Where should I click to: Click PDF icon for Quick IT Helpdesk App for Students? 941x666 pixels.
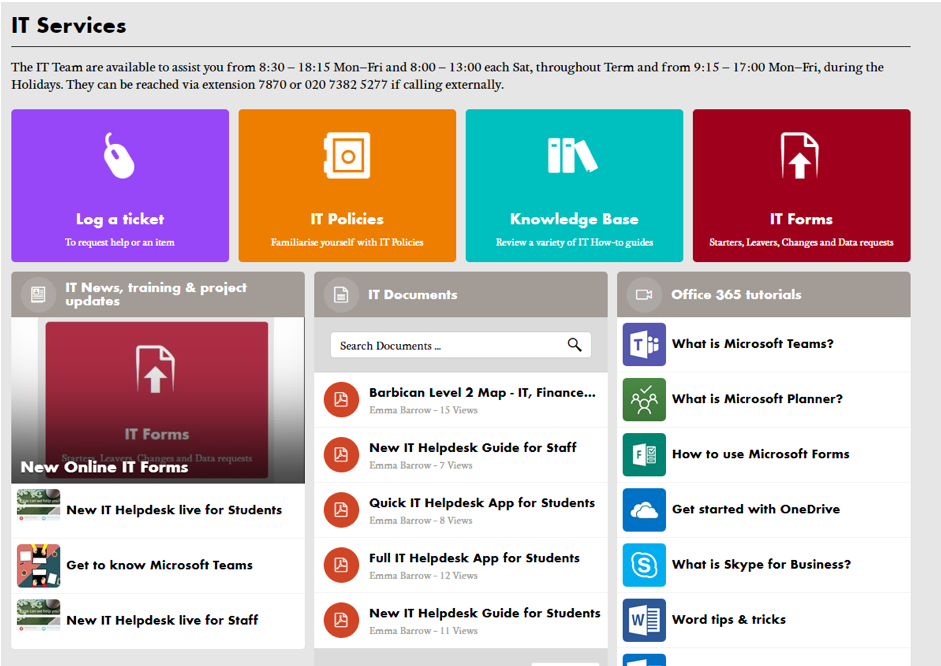pos(341,510)
